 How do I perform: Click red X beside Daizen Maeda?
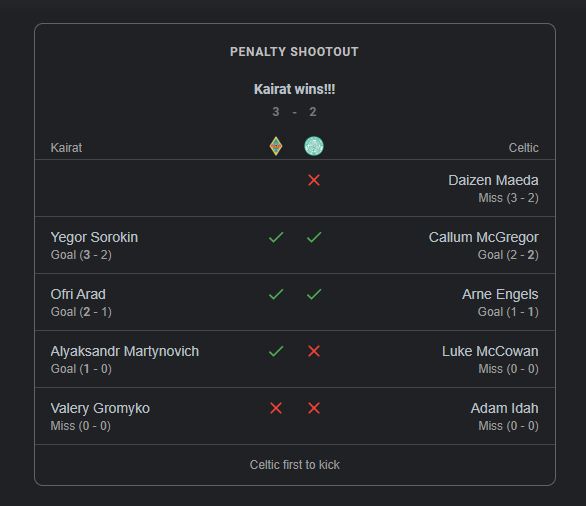[314, 181]
